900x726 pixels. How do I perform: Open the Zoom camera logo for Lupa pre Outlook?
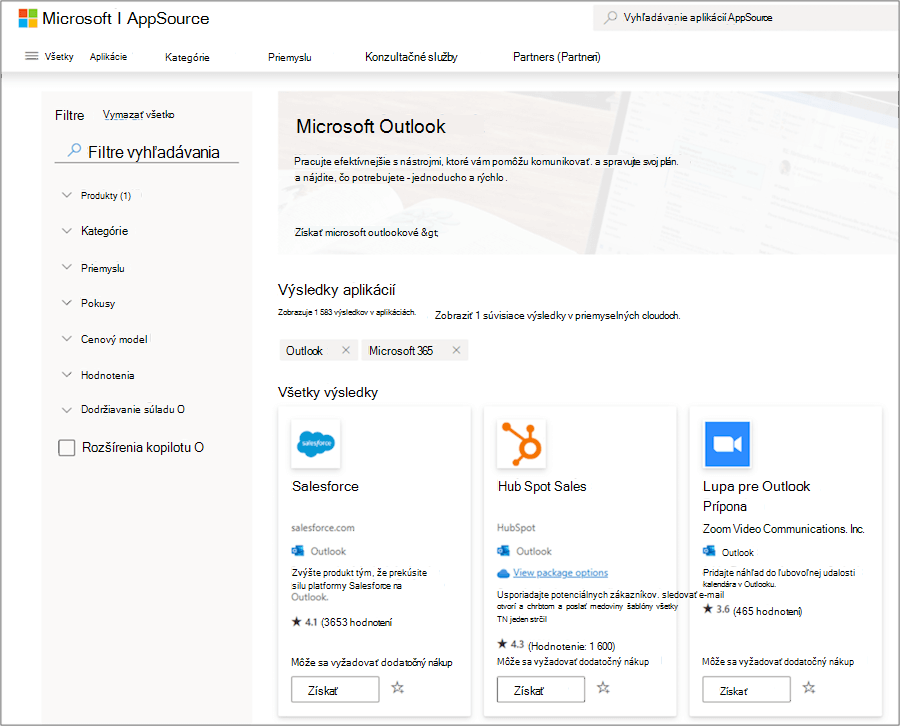[x=727, y=444]
